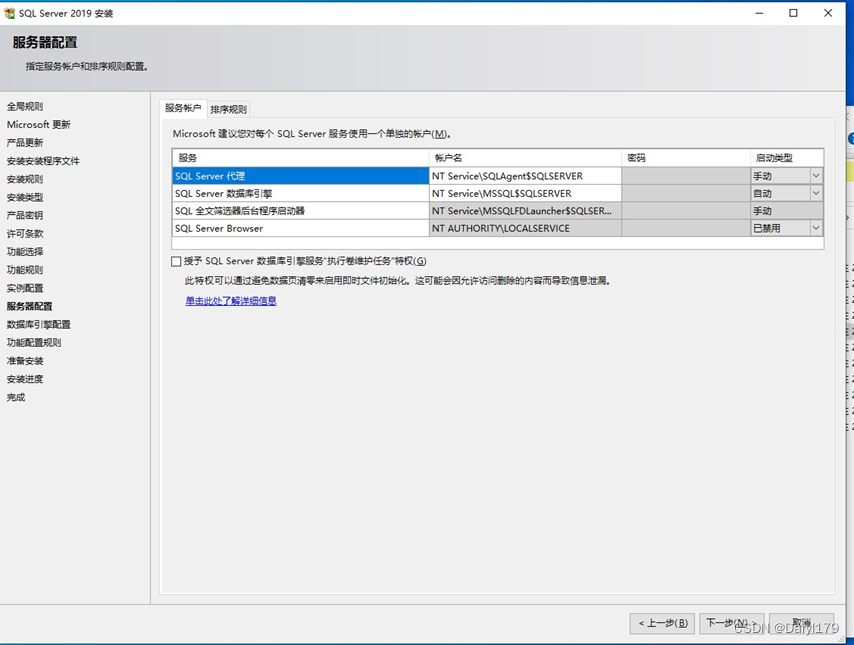Select 全局规则 step in the sidebar
This screenshot has height=645, width=854.
pyautogui.click(x=25, y=106)
